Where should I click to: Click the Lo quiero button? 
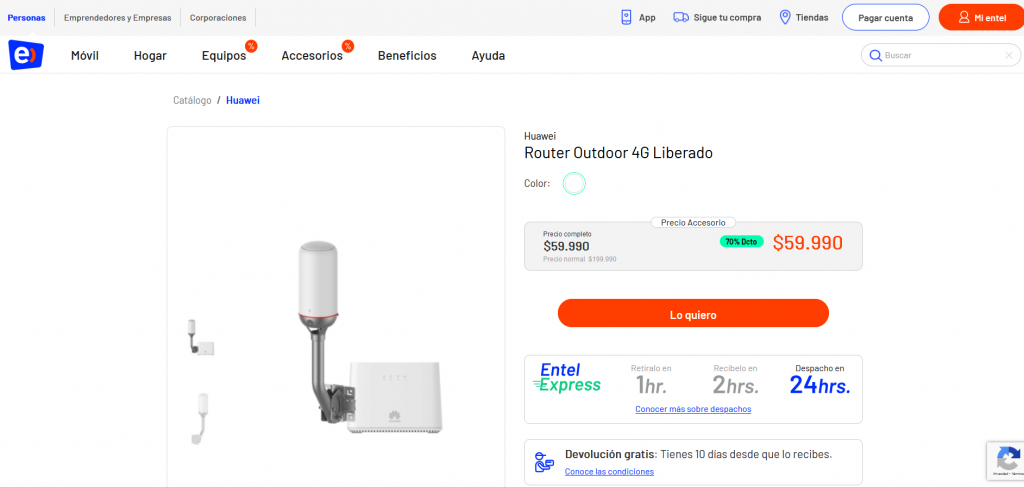[693, 313]
